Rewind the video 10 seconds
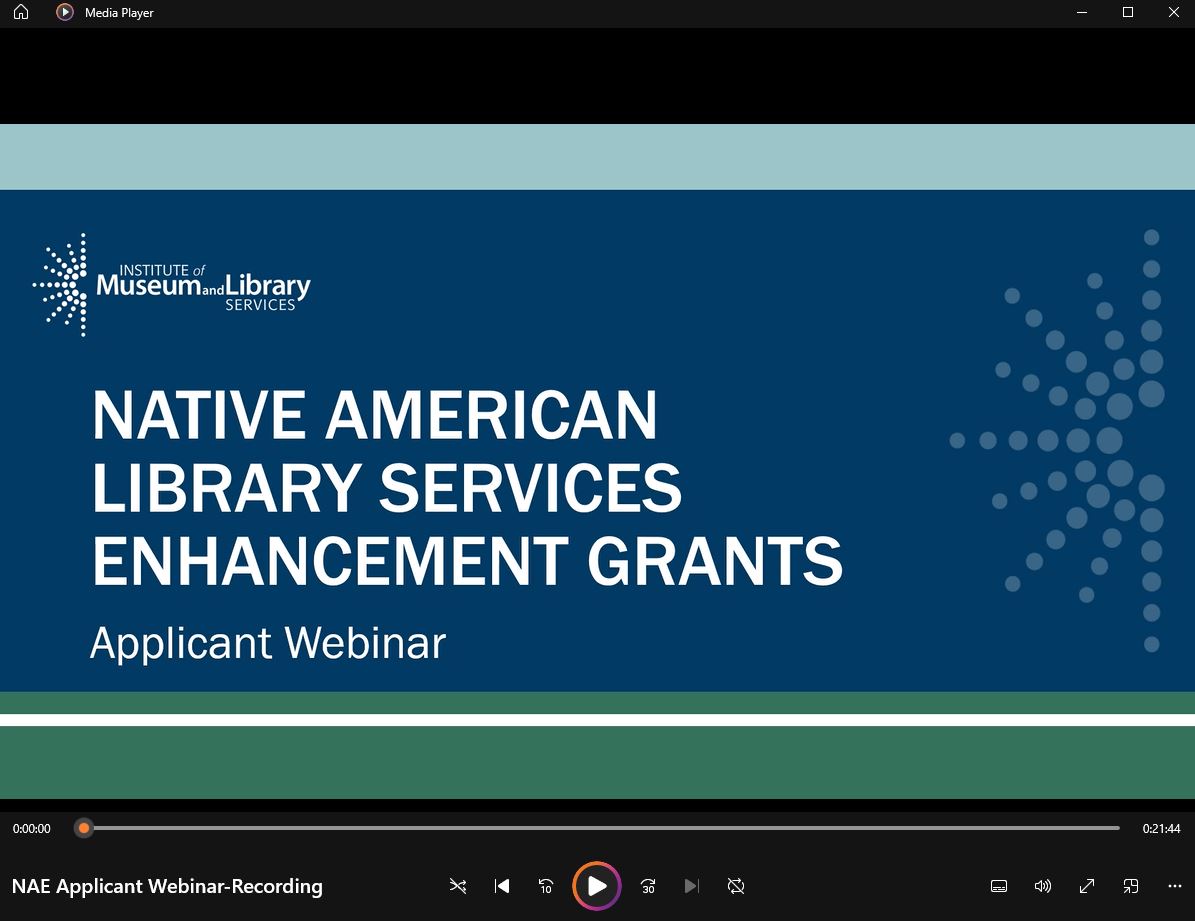1195x921 pixels. [546, 886]
